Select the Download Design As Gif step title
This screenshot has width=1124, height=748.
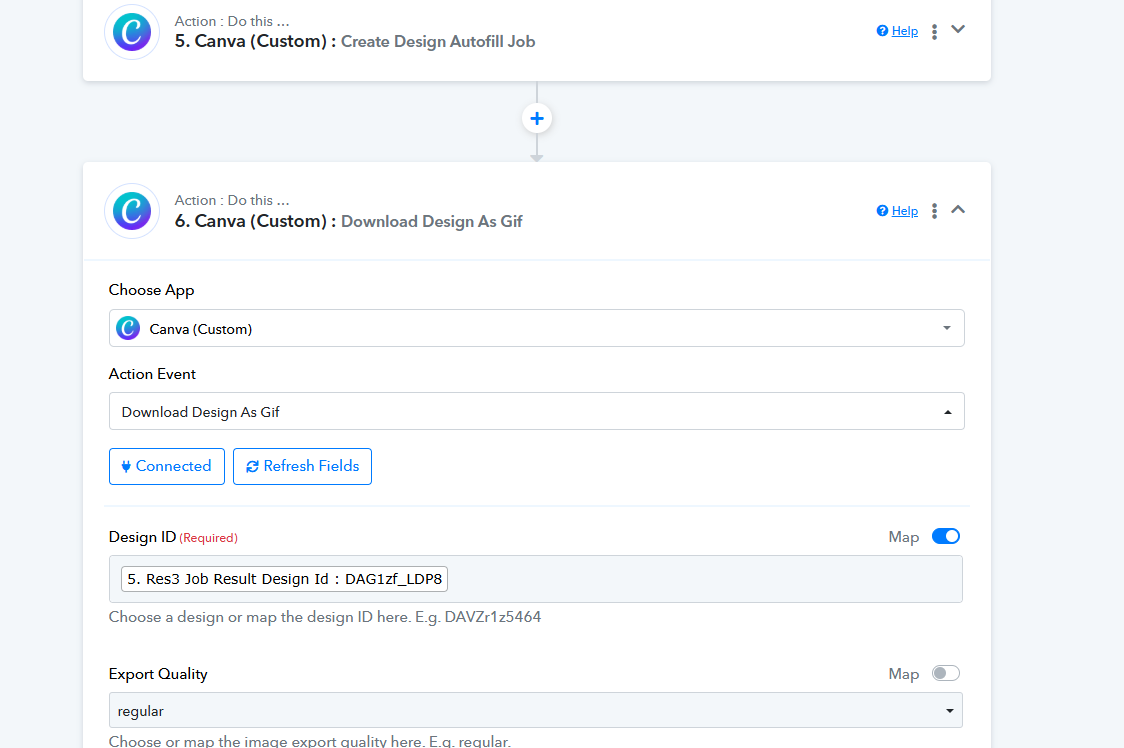[x=431, y=222]
